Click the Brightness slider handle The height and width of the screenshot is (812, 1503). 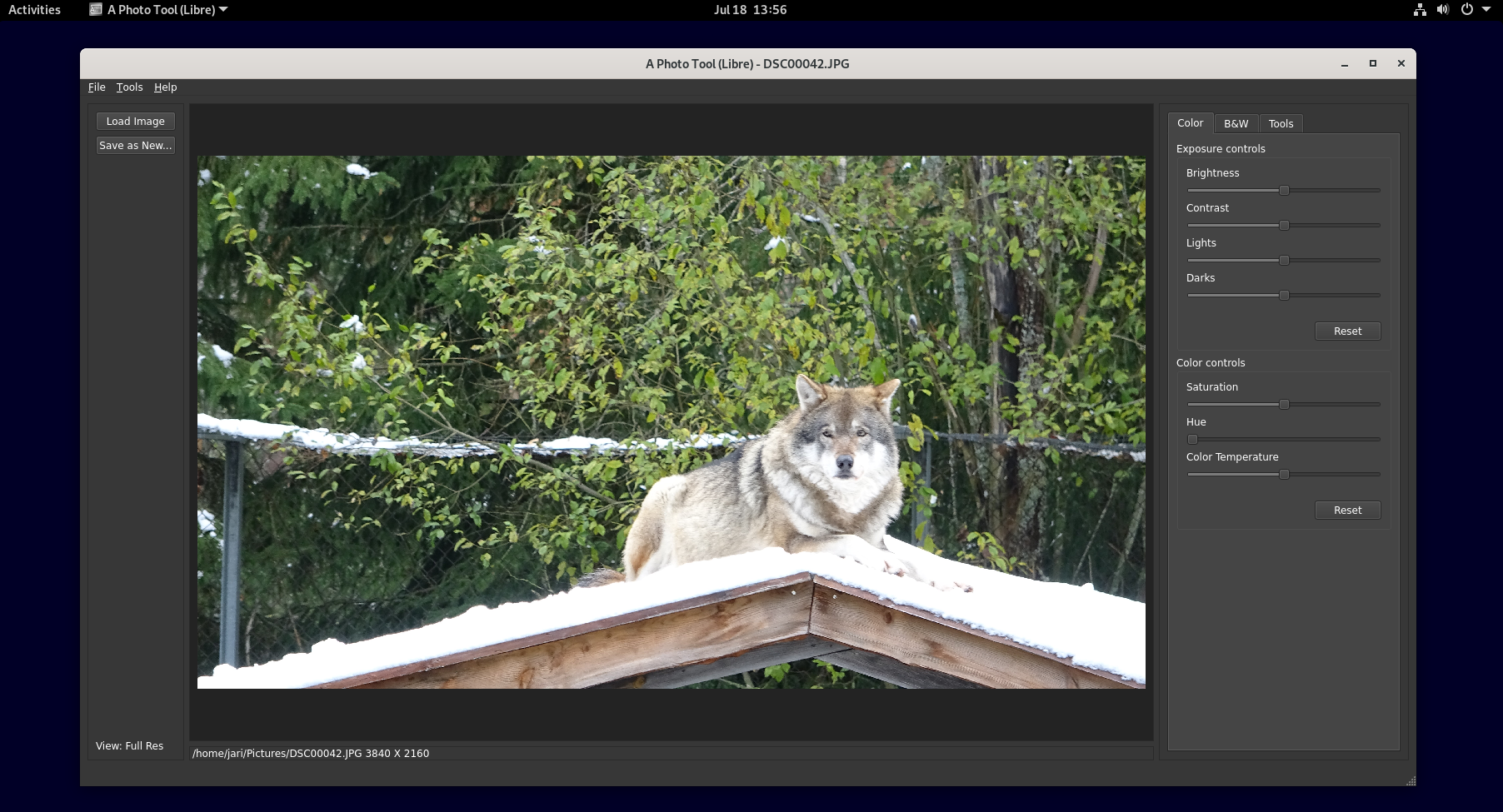click(1284, 191)
